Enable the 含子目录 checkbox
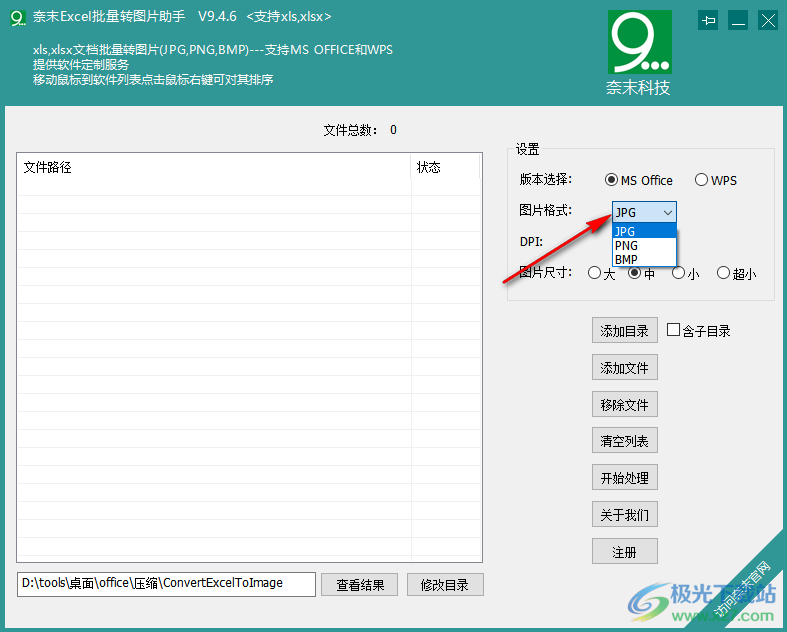The height and width of the screenshot is (632, 787). coord(673,330)
